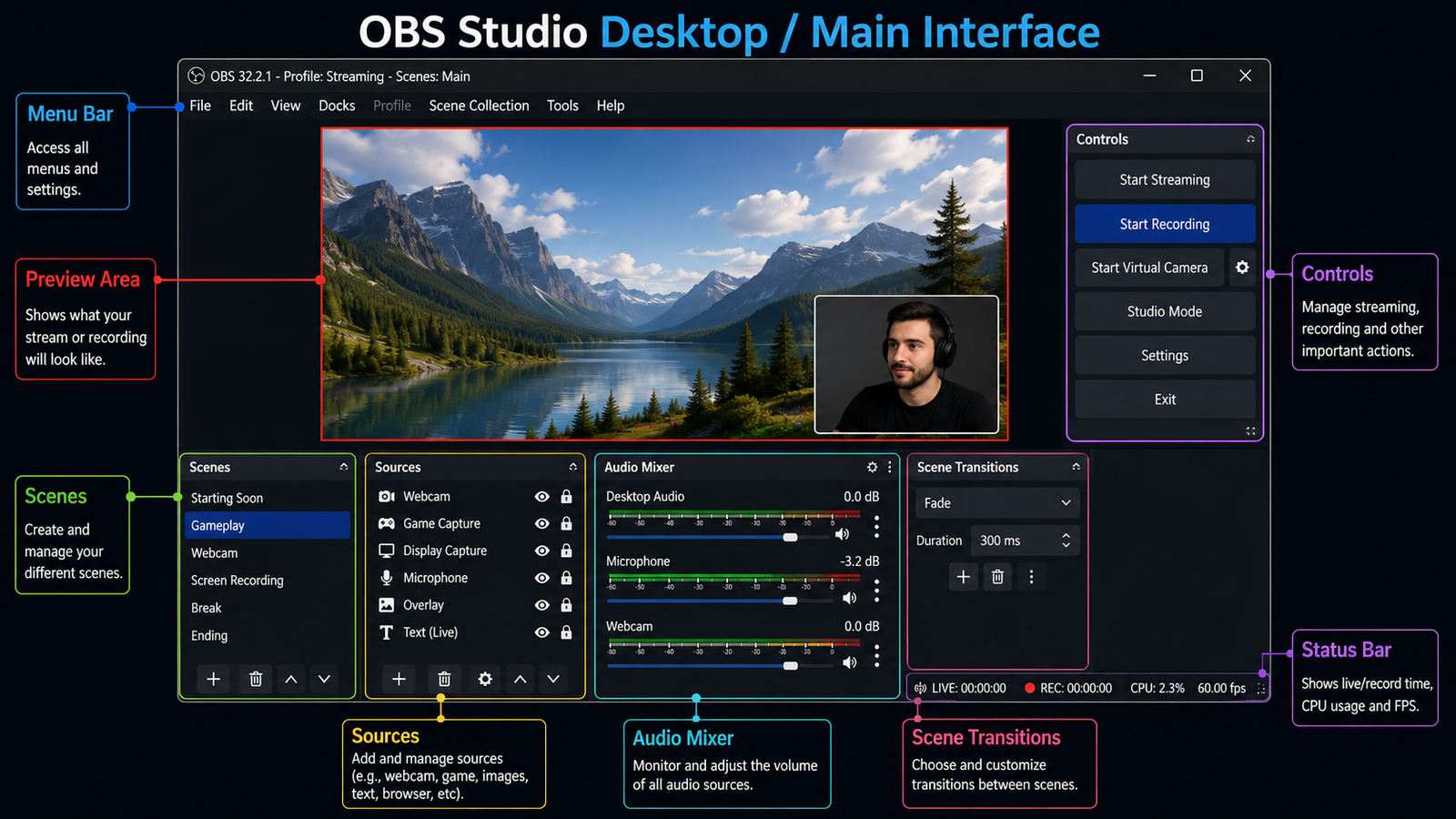Open Webcam channel three-dot options
This screenshot has width=1456, height=819.
point(876,655)
